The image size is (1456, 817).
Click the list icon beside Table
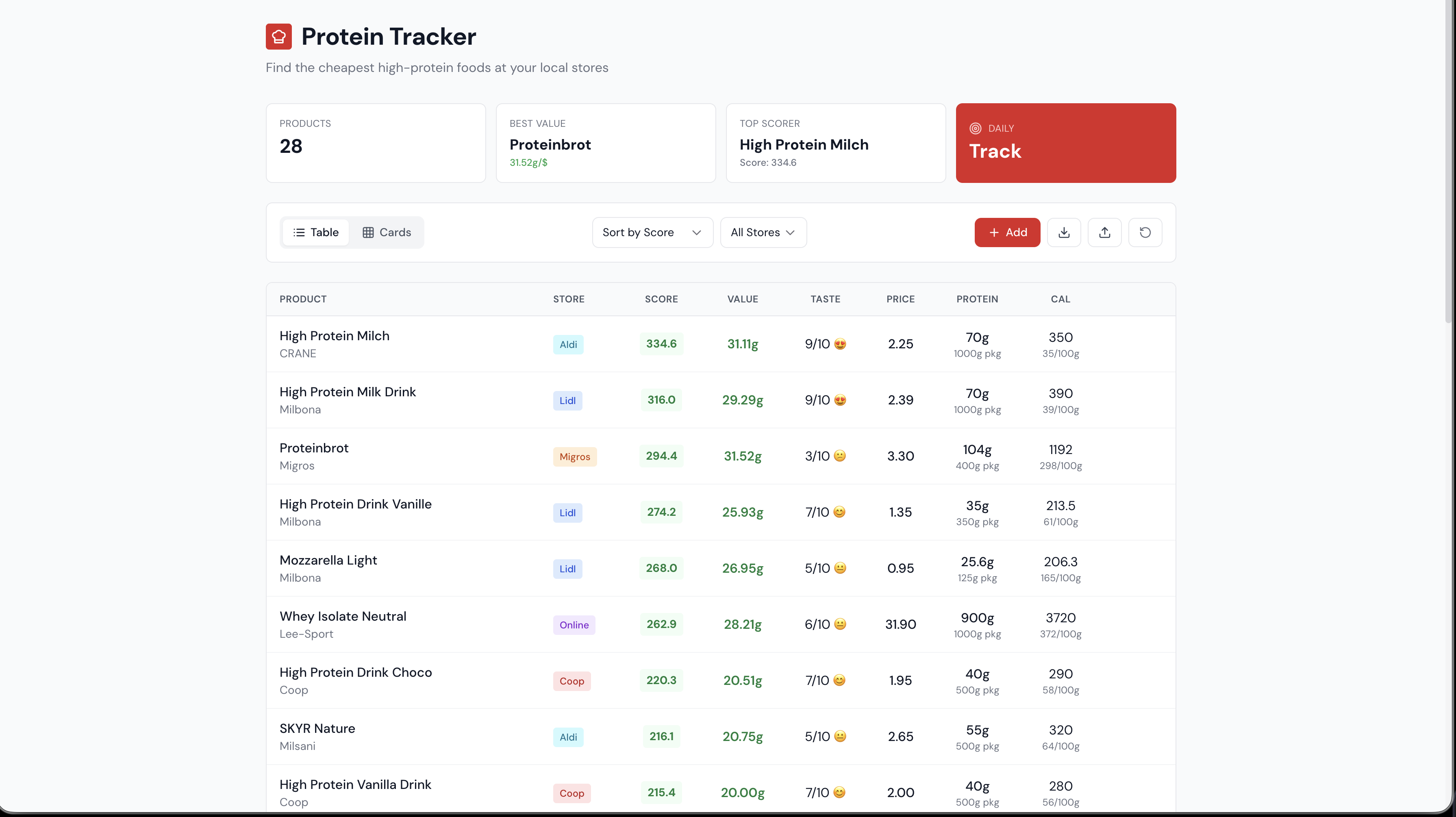pos(300,232)
